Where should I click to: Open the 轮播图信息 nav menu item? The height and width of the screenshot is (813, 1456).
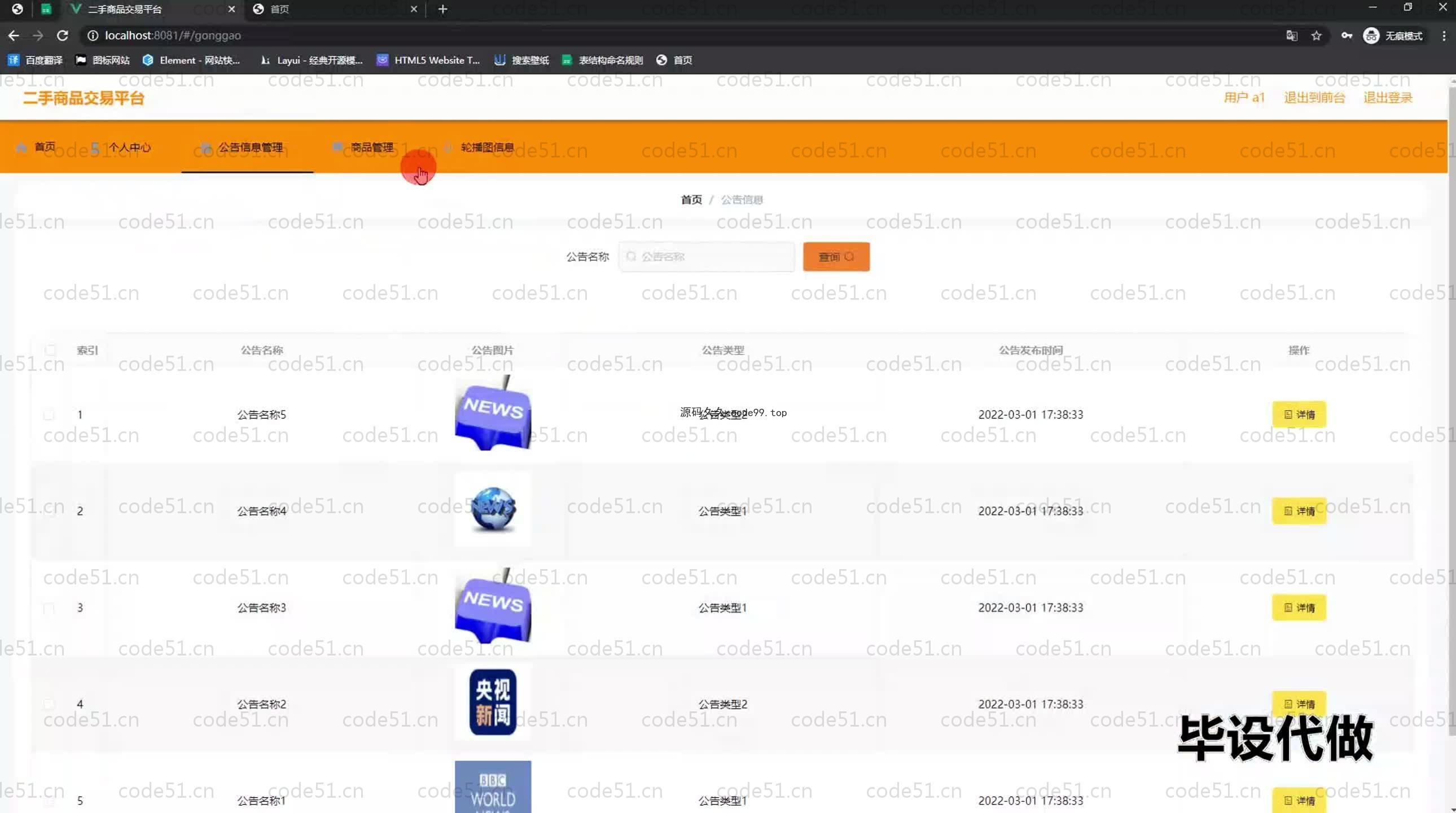click(479, 147)
